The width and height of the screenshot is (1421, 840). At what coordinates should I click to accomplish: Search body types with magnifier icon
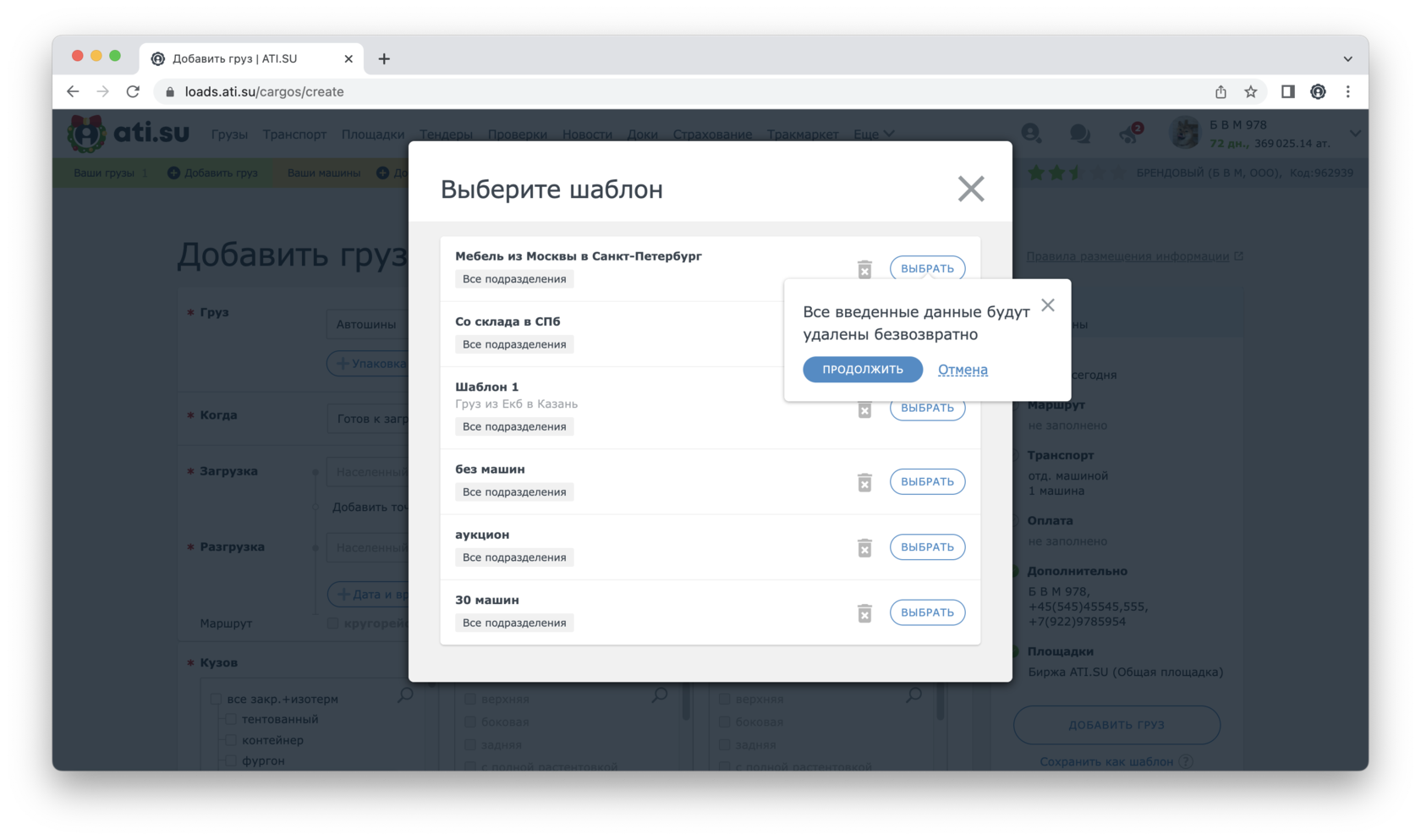pos(405,695)
